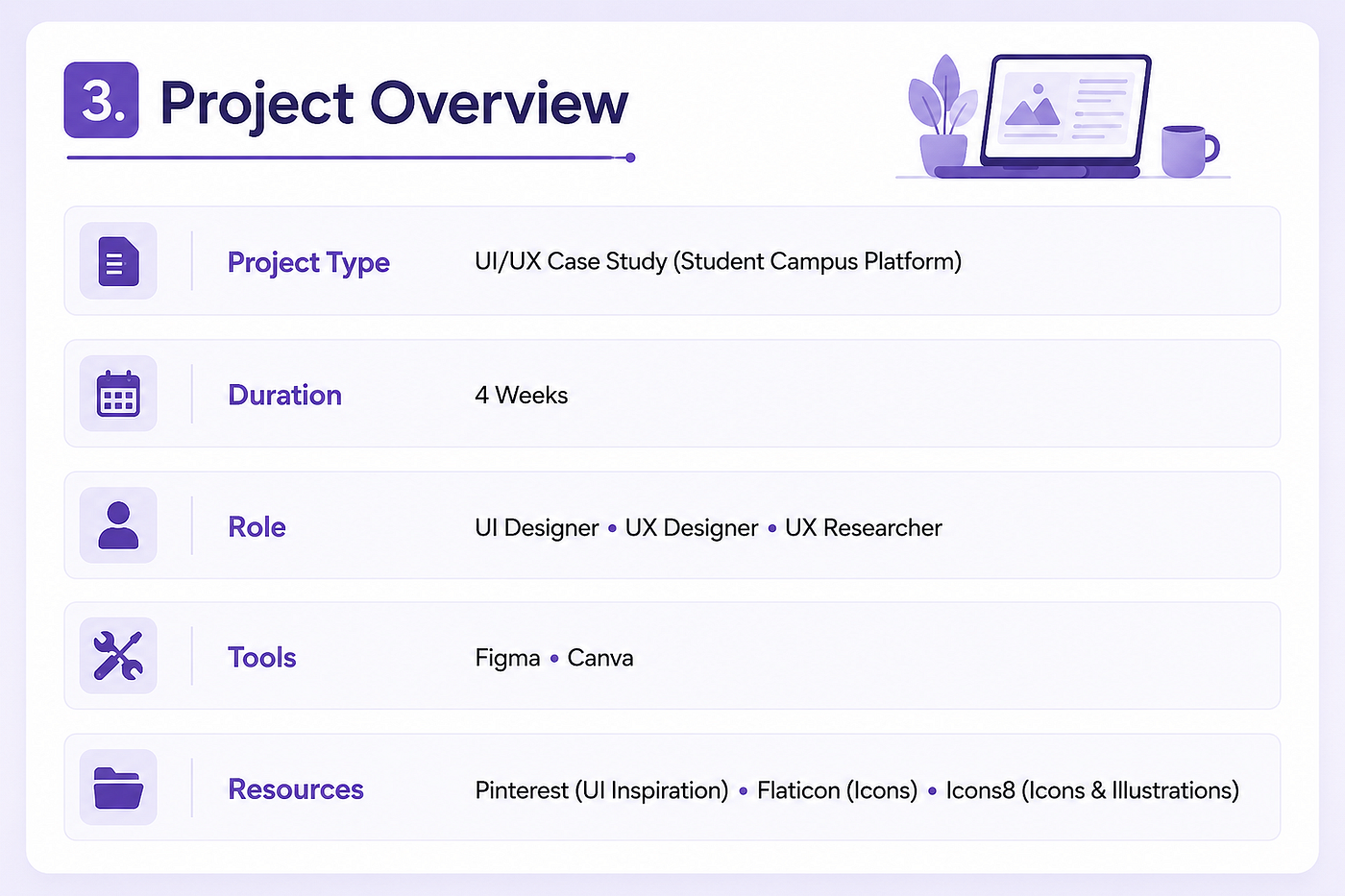Select the calendar icon beside Duration
The height and width of the screenshot is (896, 1345).
tap(118, 394)
